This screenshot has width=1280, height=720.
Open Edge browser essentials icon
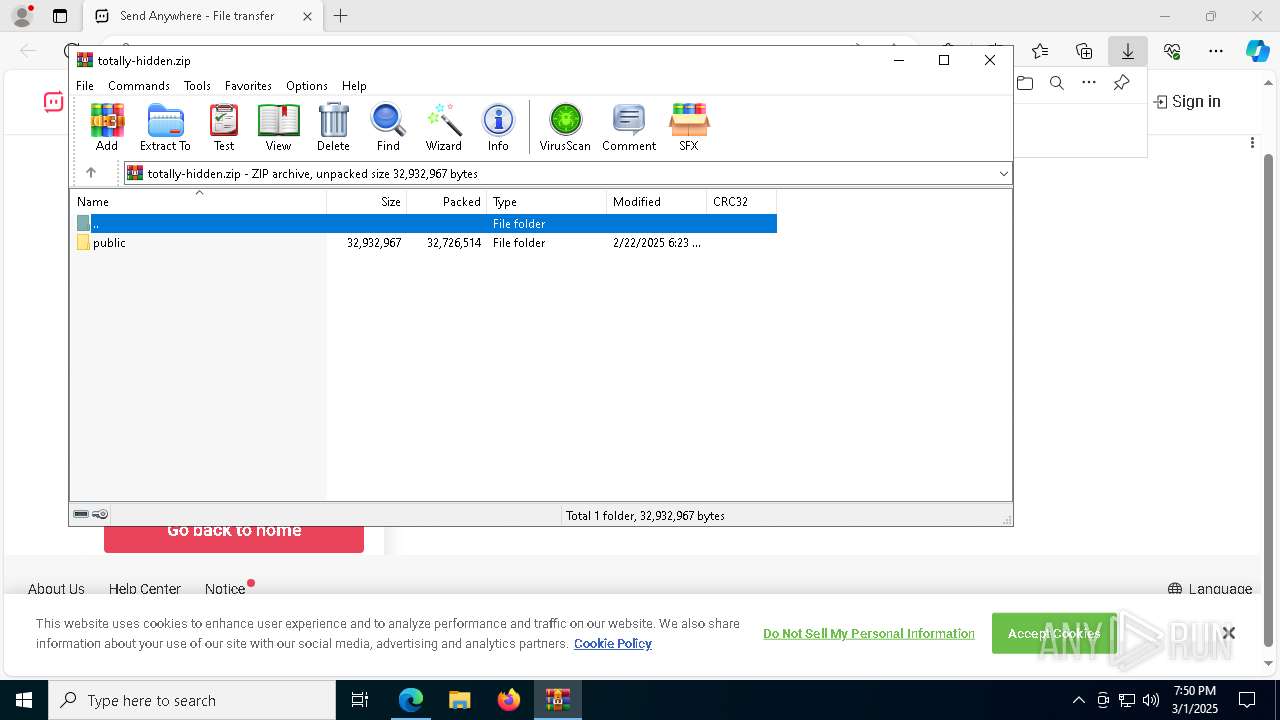click(x=1172, y=51)
